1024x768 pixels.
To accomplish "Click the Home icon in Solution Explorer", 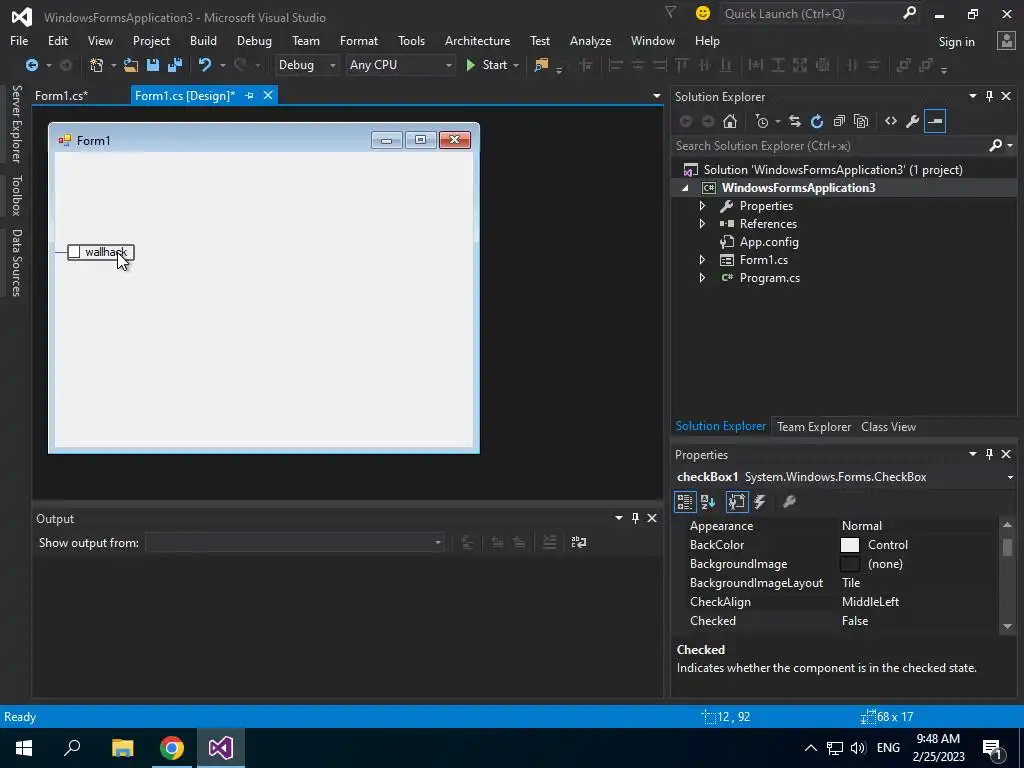I will 730,121.
